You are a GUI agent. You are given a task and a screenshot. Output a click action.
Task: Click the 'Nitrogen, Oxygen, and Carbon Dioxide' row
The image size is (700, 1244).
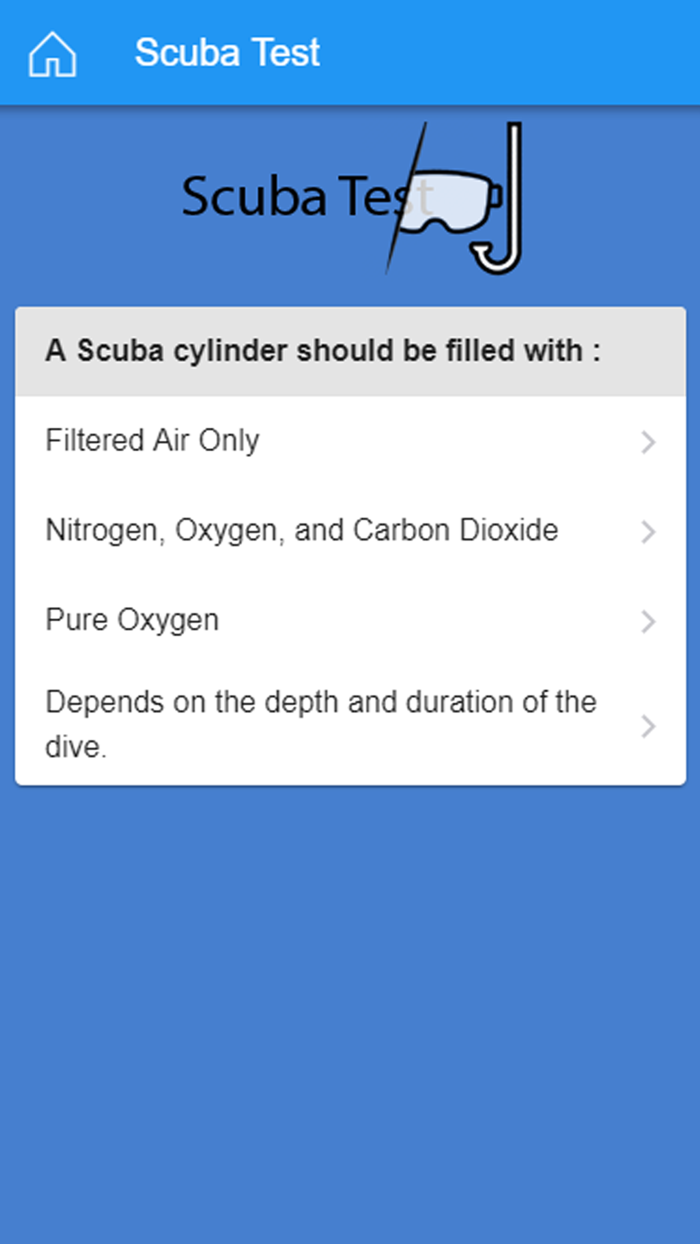pyautogui.click(x=300, y=530)
